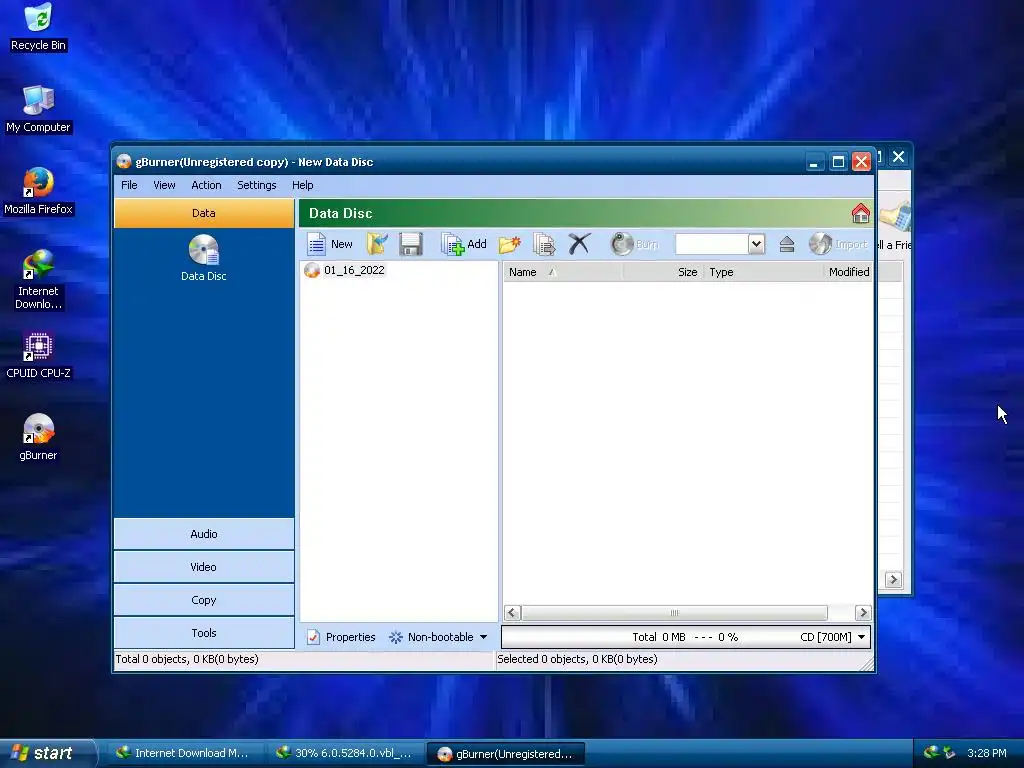Eject the drive with eject icon
This screenshot has width=1024, height=768.
point(787,244)
